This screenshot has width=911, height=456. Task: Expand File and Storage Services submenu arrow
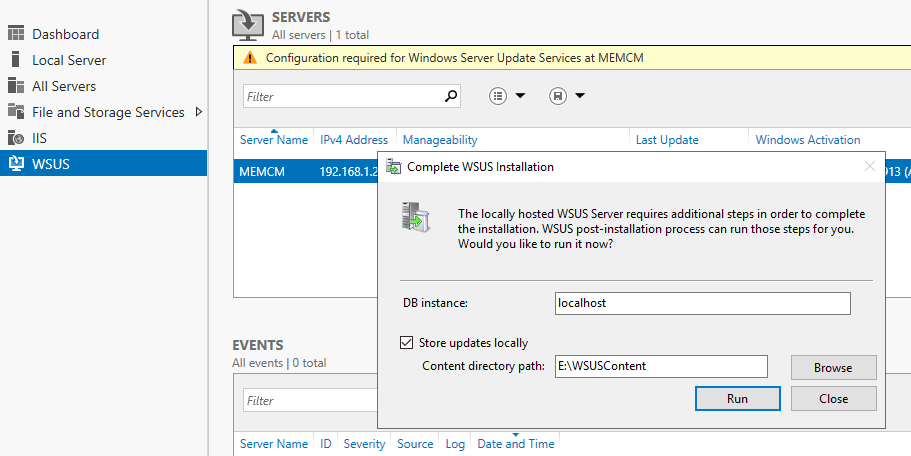(198, 112)
